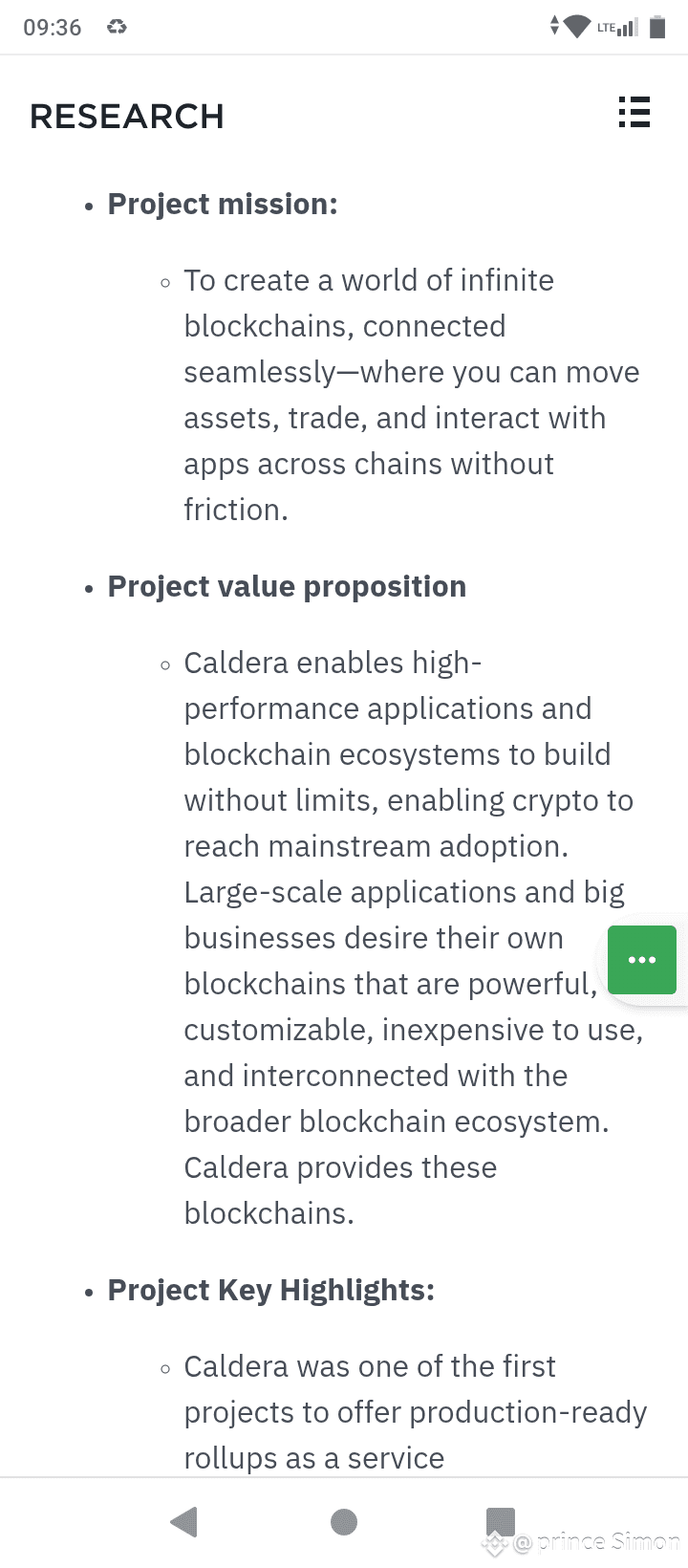Tap the green three-dots floating button
Image resolution: width=688 pixels, height=1568 pixels.
tap(642, 960)
